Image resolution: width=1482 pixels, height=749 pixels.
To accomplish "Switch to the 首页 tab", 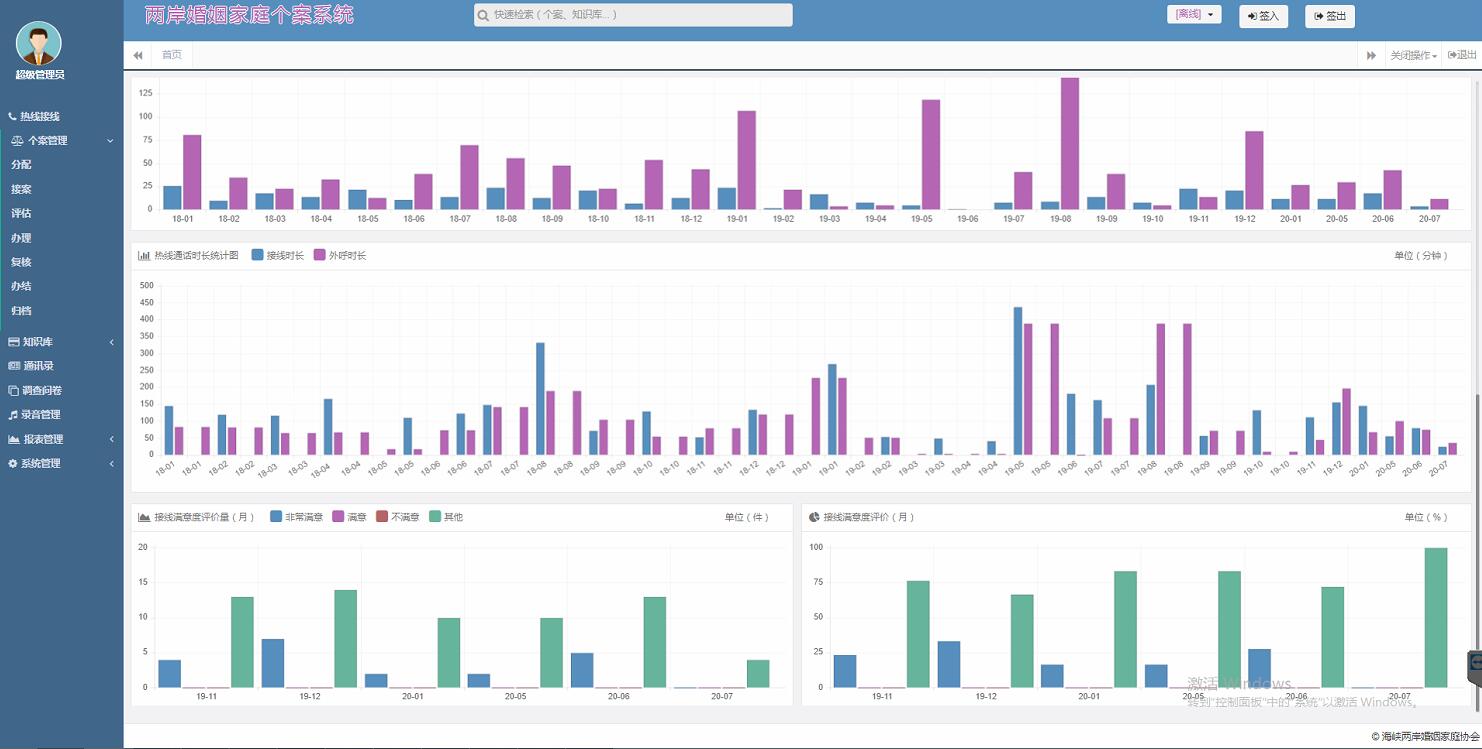I will 172,55.
